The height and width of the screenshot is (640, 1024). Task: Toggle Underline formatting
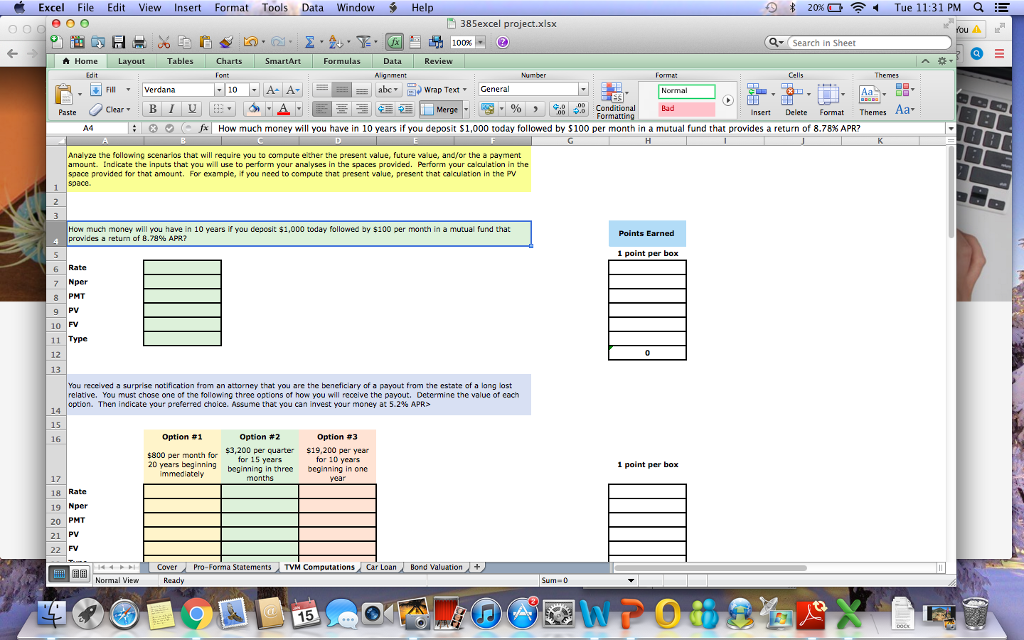coord(192,108)
